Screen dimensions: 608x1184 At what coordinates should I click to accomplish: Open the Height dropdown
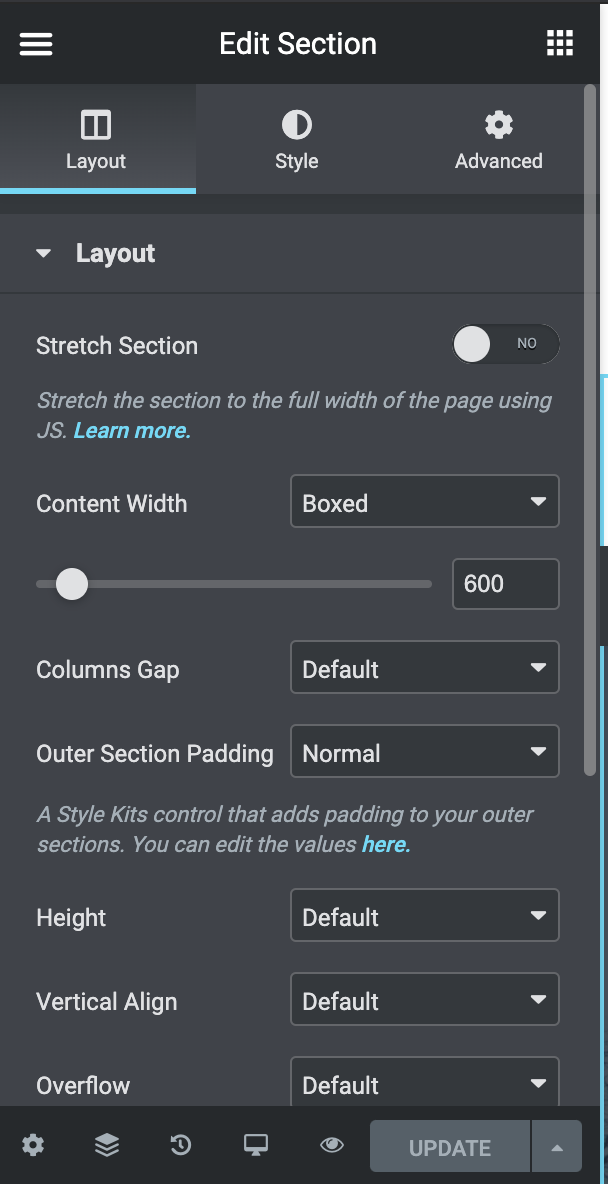424,915
